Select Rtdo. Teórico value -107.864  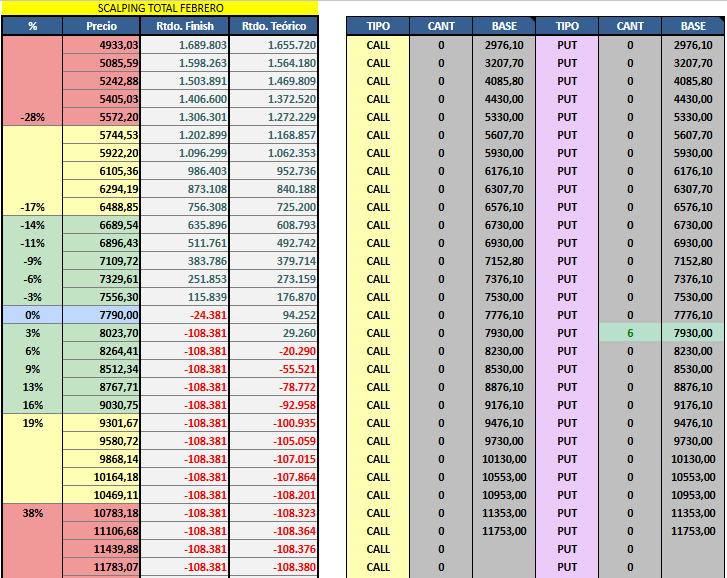(x=274, y=477)
